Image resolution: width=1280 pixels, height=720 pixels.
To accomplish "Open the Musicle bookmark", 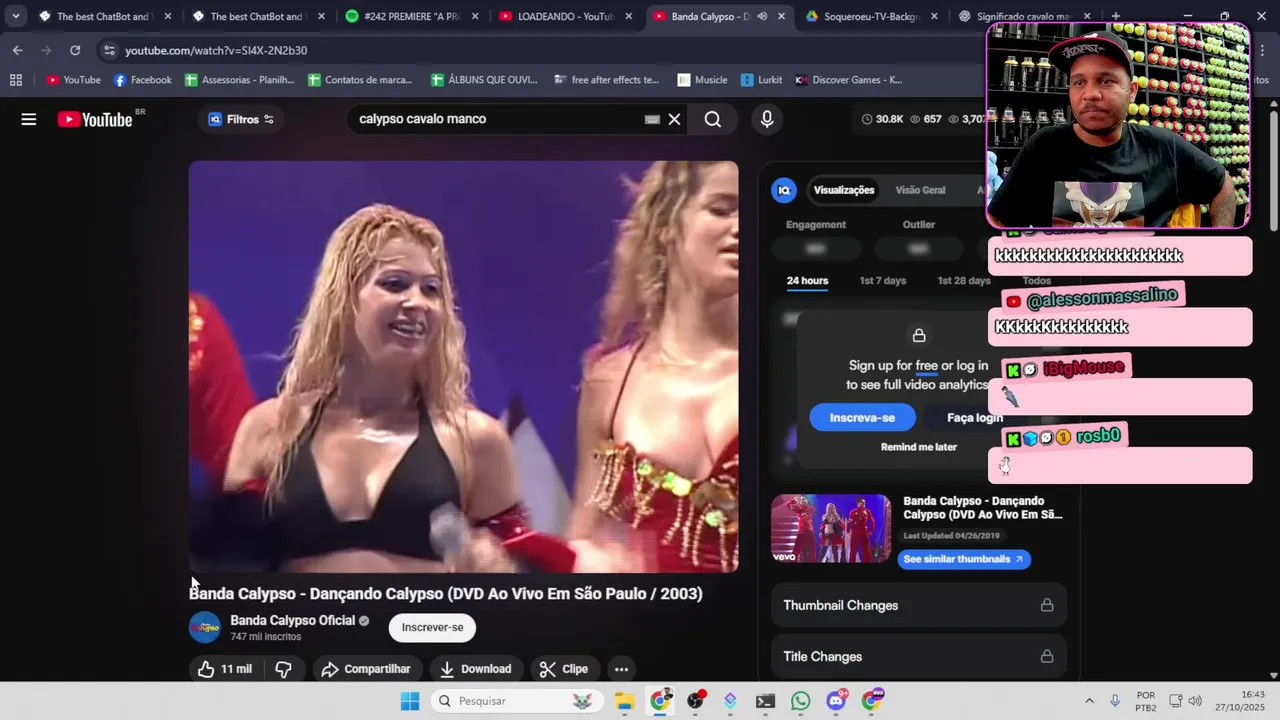I will click(702, 80).
